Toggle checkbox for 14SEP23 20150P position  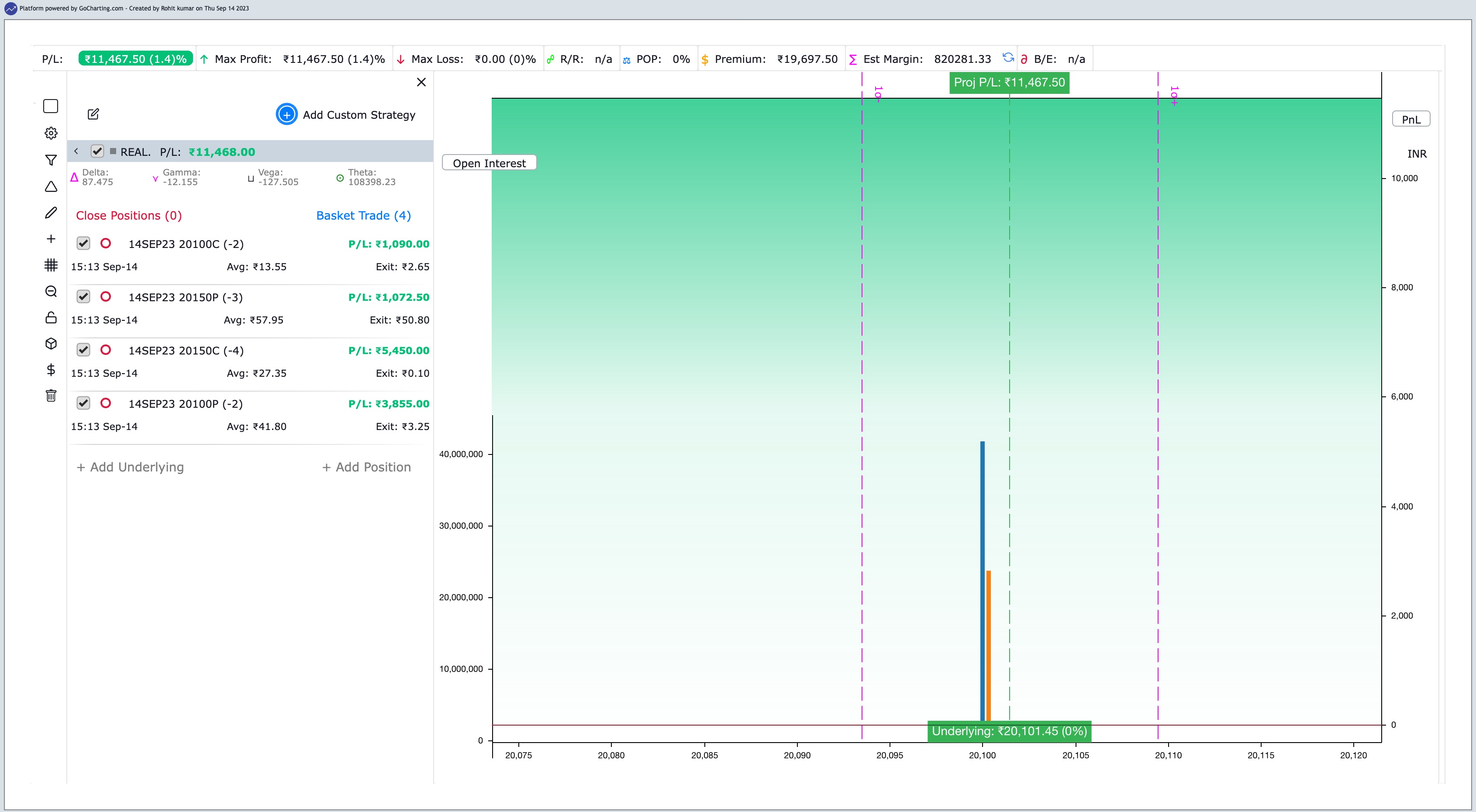83,296
